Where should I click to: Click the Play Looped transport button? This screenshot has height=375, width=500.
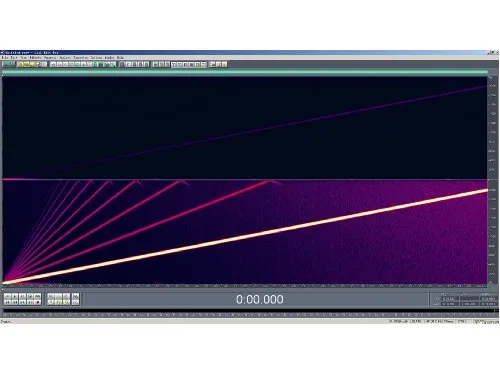tap(37, 296)
